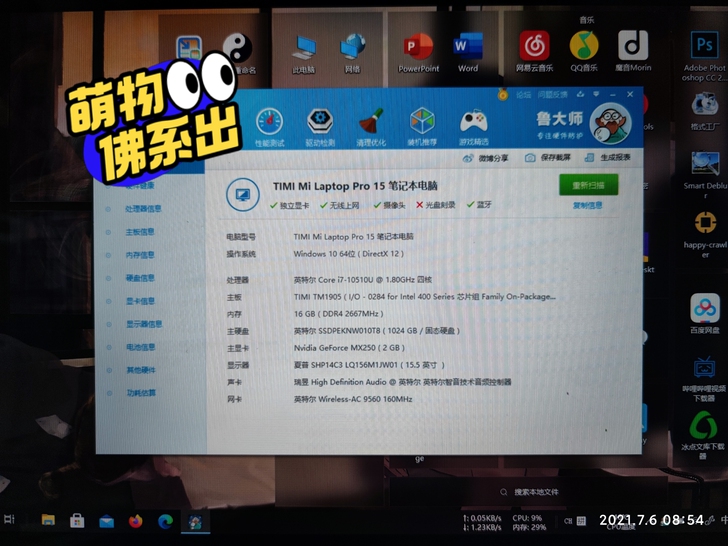Open 游戏精选 gamepad icon
The image size is (728, 546).
[x=474, y=127]
